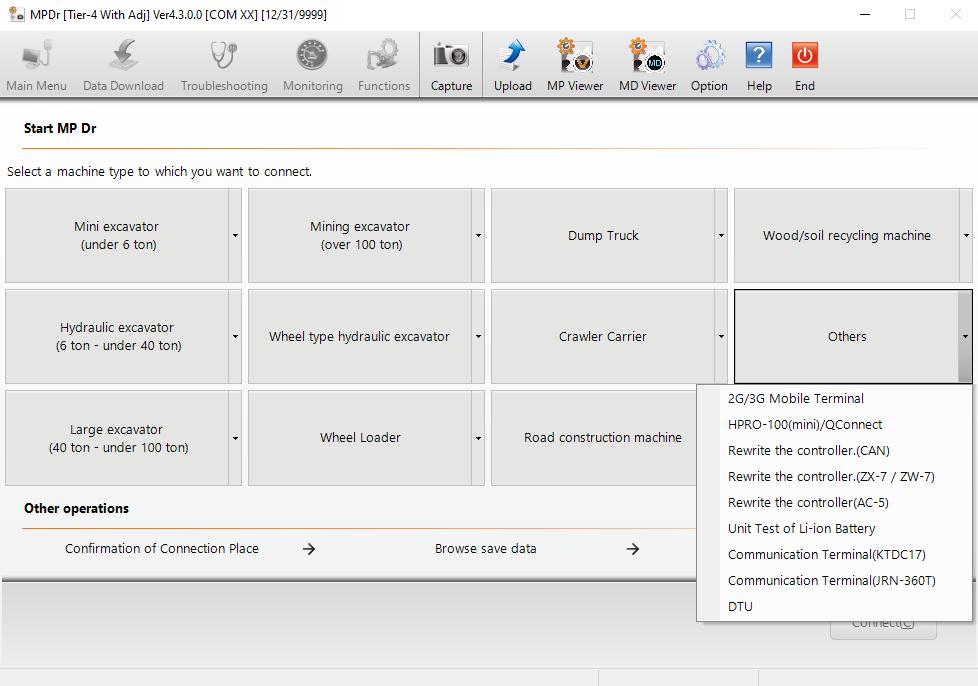Select the Dump Truck machine button
The width and height of the screenshot is (978, 686).
click(603, 236)
